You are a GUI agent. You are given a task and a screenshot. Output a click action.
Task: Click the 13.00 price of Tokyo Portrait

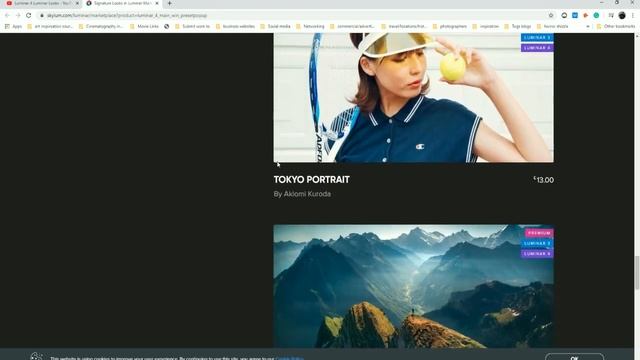(544, 180)
